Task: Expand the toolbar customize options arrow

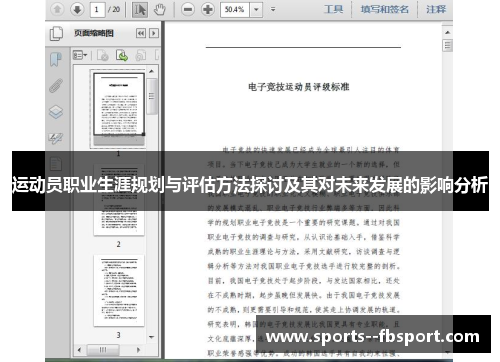Action: 273,9
